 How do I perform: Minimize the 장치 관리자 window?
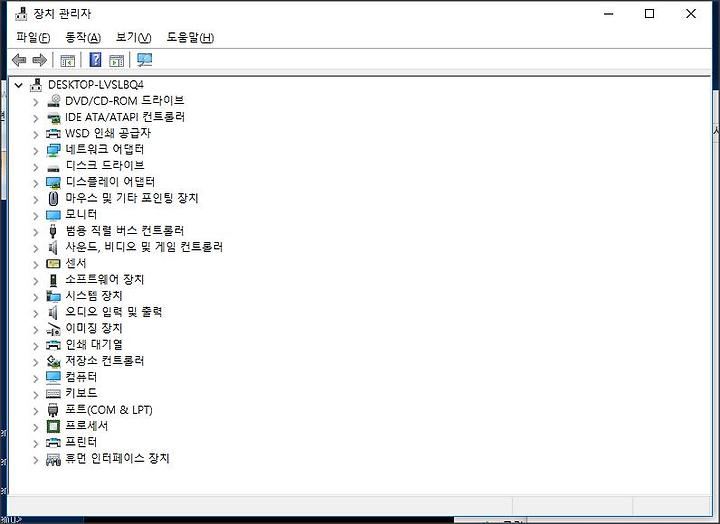(609, 14)
